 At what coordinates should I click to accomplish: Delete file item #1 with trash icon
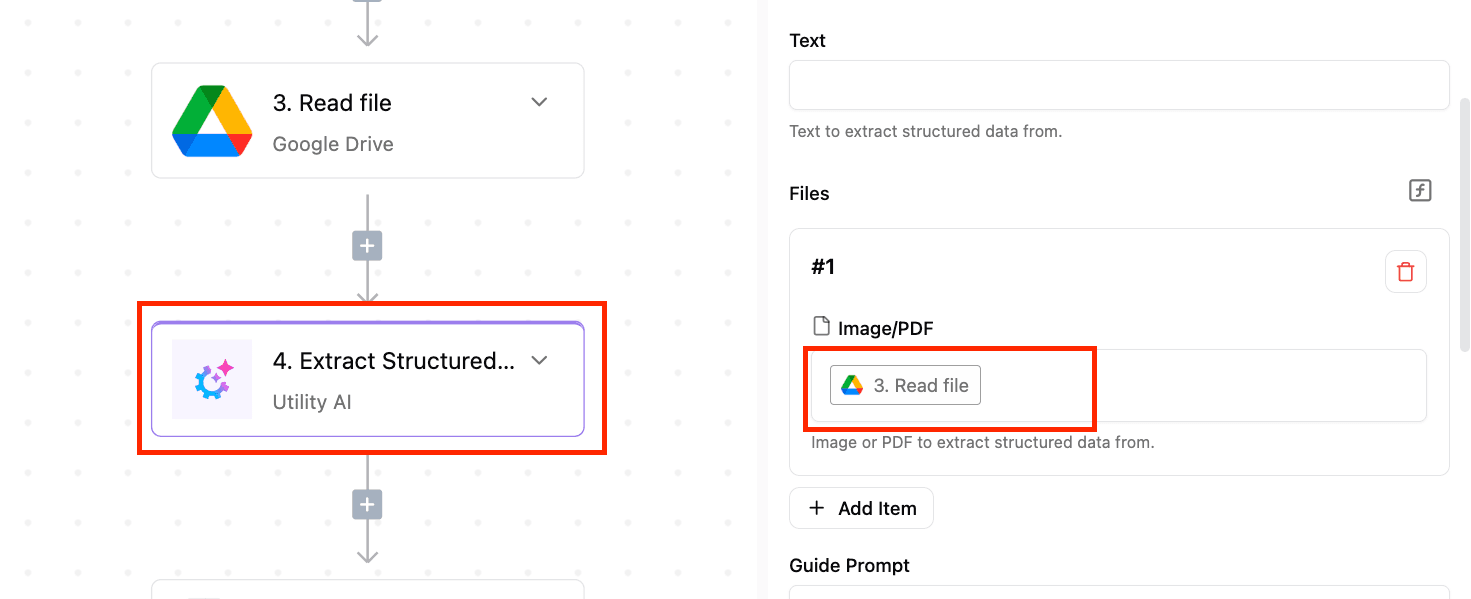pos(1405,271)
